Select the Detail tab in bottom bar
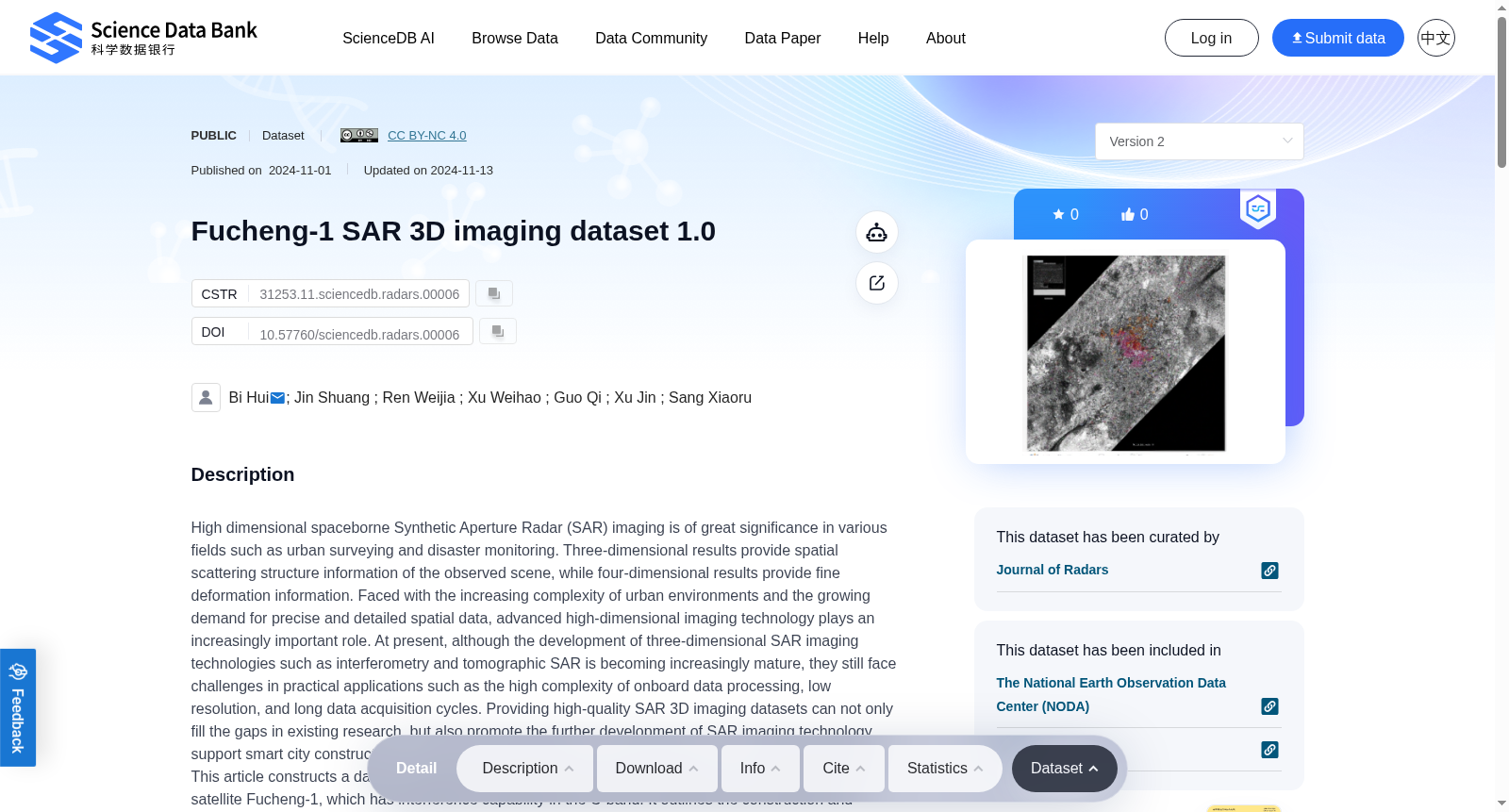This screenshot has height=812, width=1509. click(416, 769)
